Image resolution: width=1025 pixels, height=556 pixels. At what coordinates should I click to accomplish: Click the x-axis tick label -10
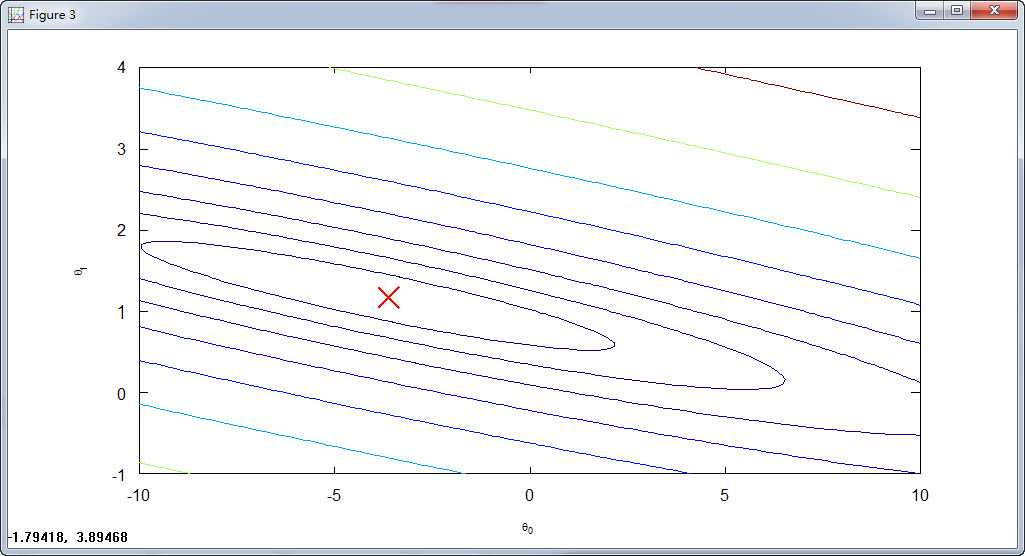[x=138, y=495]
